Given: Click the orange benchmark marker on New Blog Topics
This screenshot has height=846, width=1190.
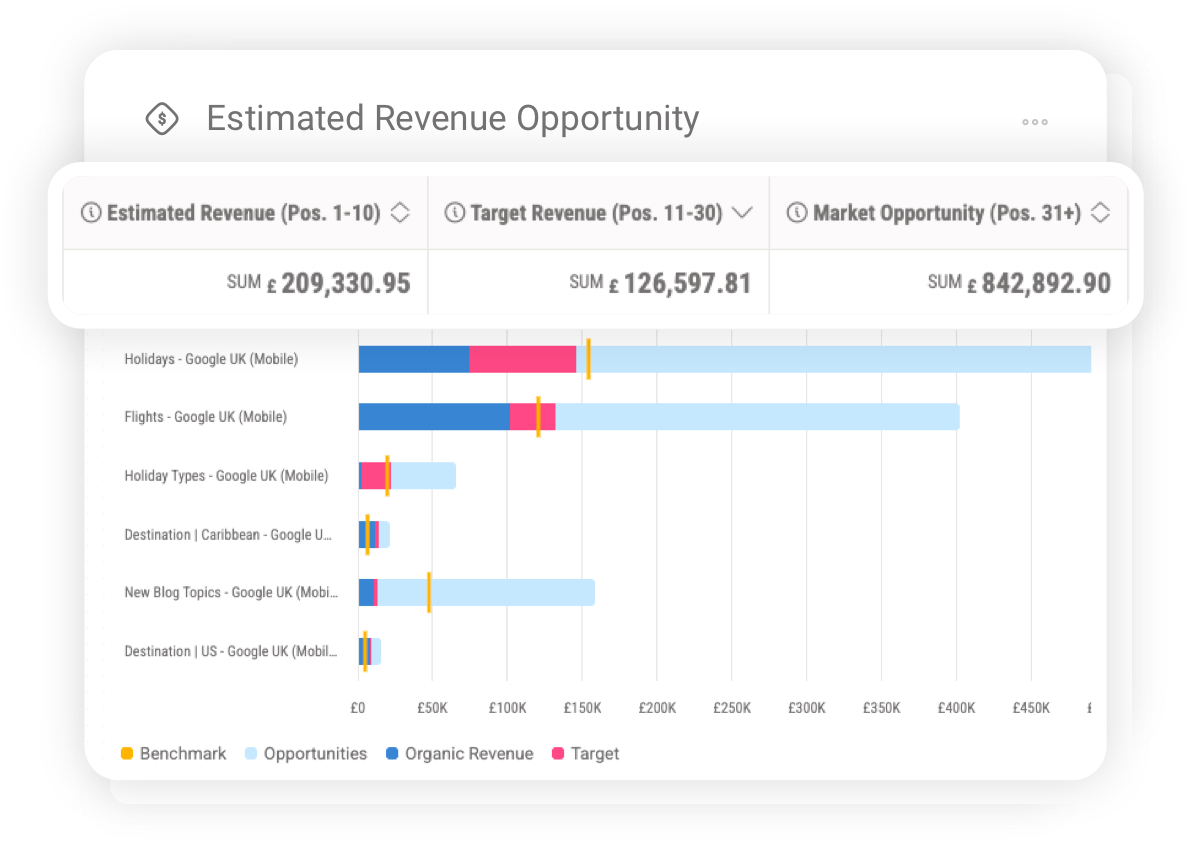Looking at the screenshot, I should [429, 592].
